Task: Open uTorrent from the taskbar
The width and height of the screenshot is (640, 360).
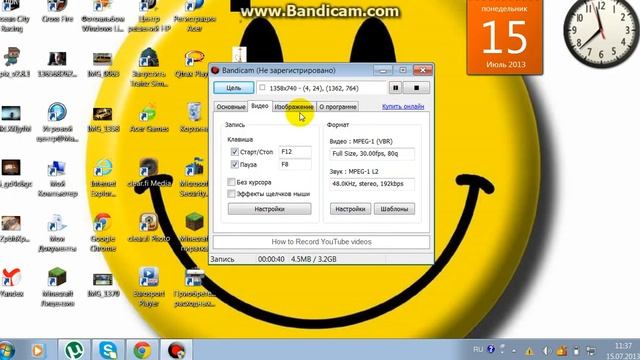Action: [74, 350]
